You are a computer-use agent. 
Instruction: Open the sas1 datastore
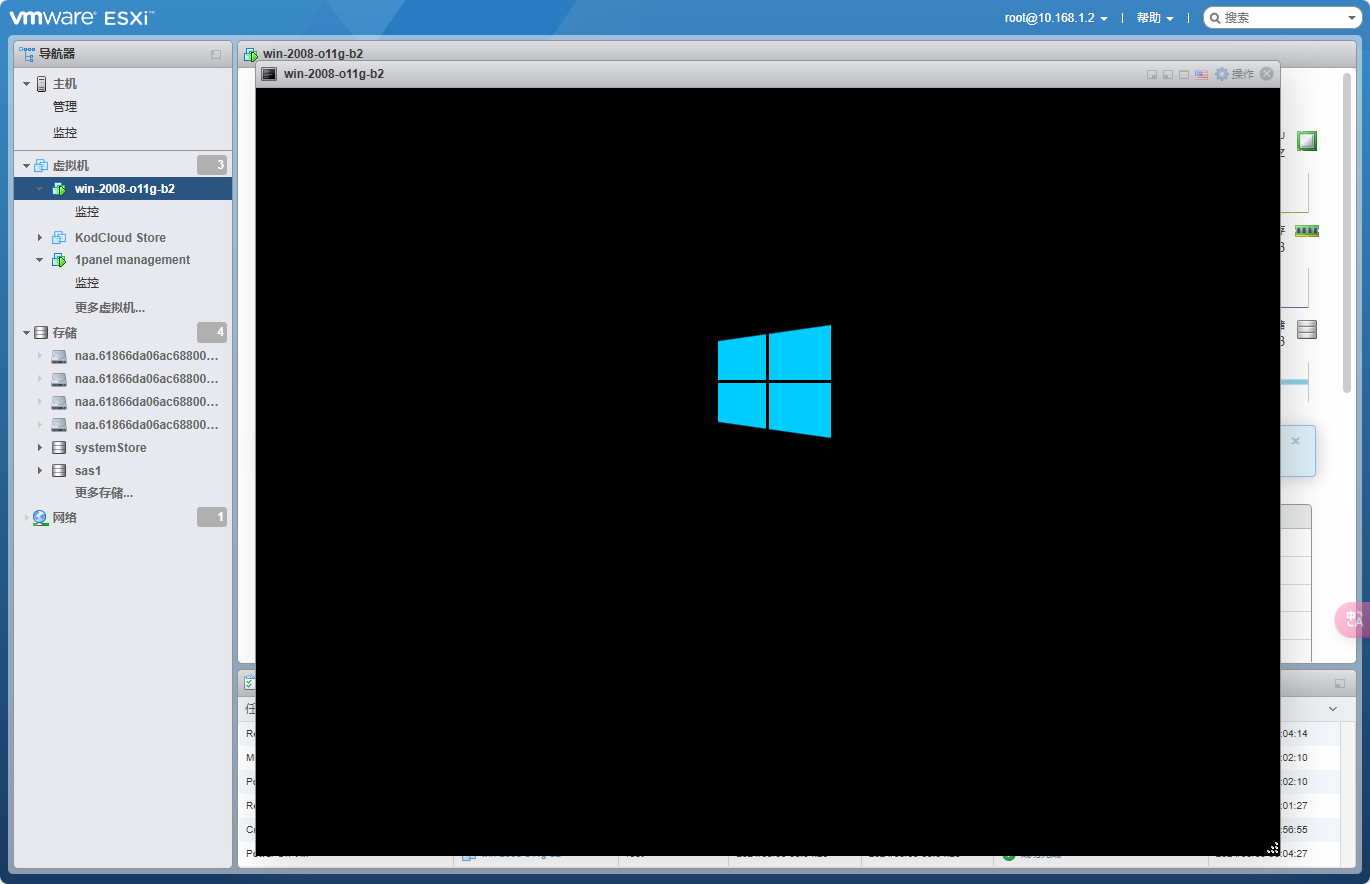[x=88, y=471]
